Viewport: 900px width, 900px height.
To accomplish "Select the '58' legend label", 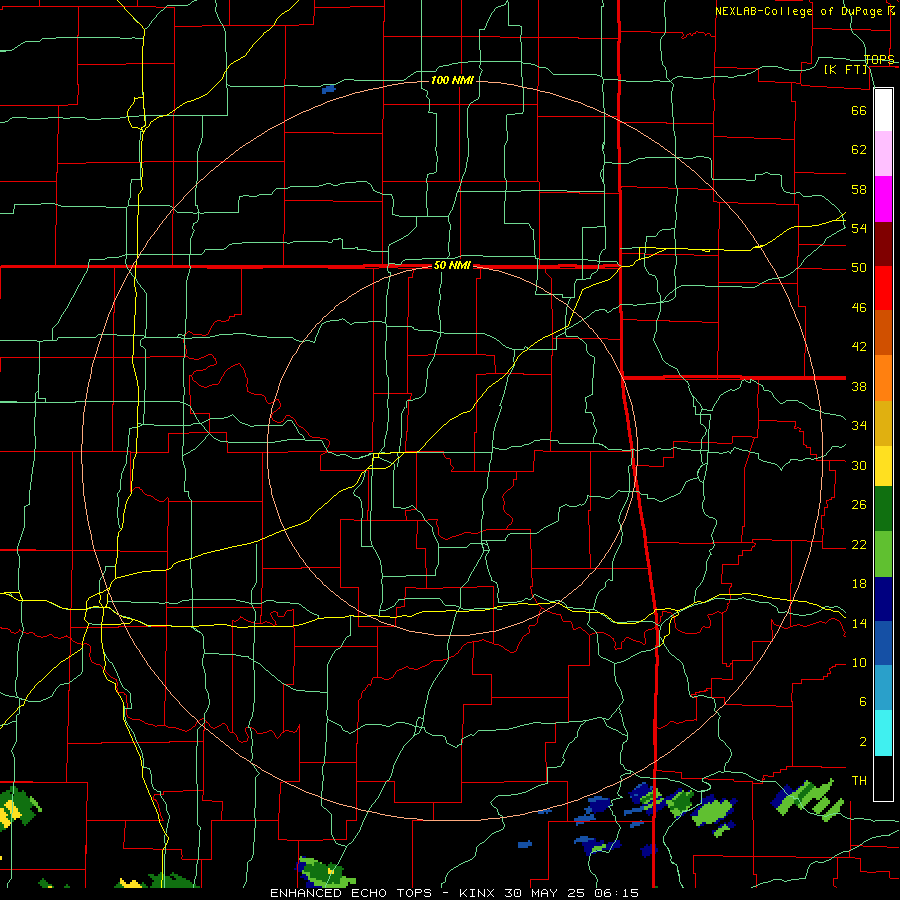I will (x=859, y=189).
